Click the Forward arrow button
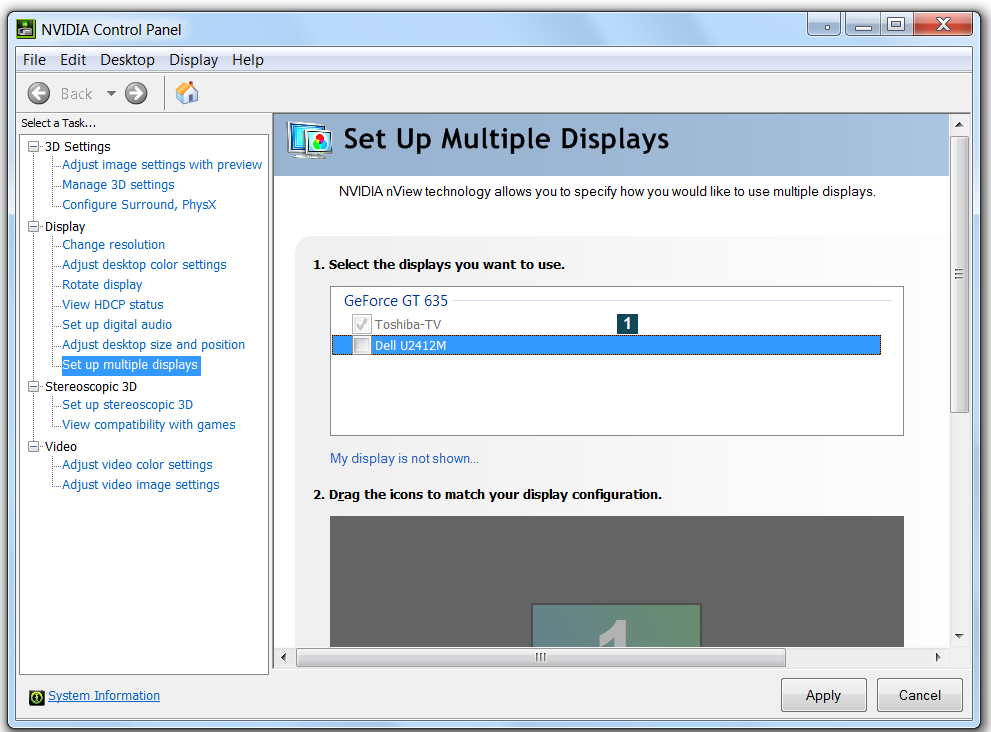 point(136,94)
